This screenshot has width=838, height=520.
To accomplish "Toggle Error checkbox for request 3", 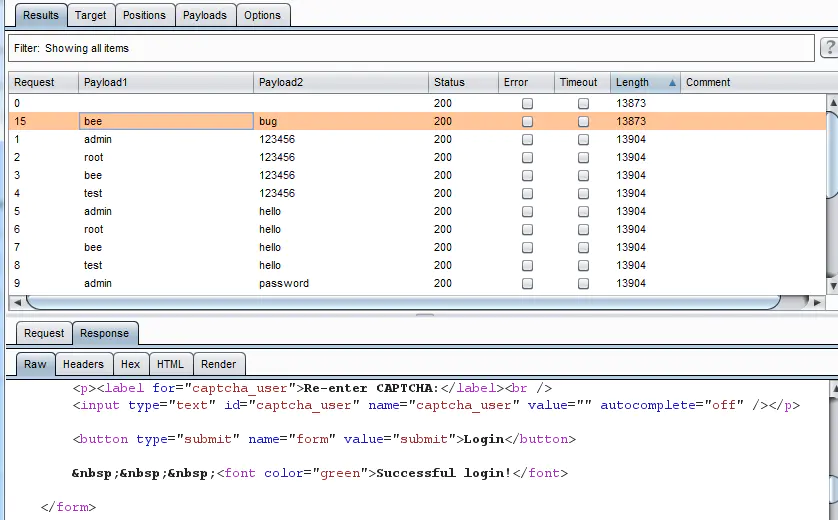I will pos(527,176).
